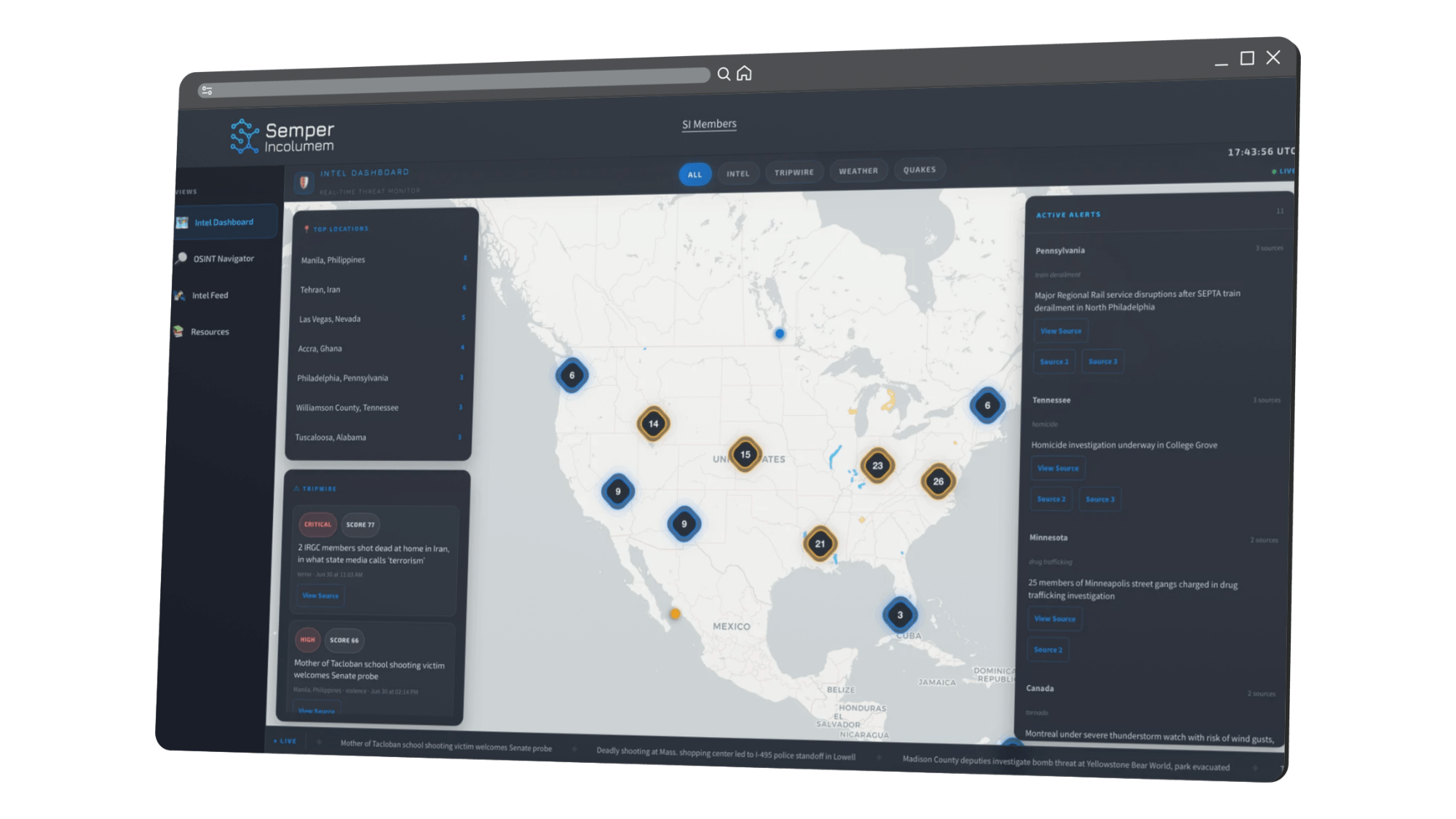Image resolution: width=1456 pixels, height=819 pixels.
Task: Select map cluster marker 14
Action: (653, 424)
